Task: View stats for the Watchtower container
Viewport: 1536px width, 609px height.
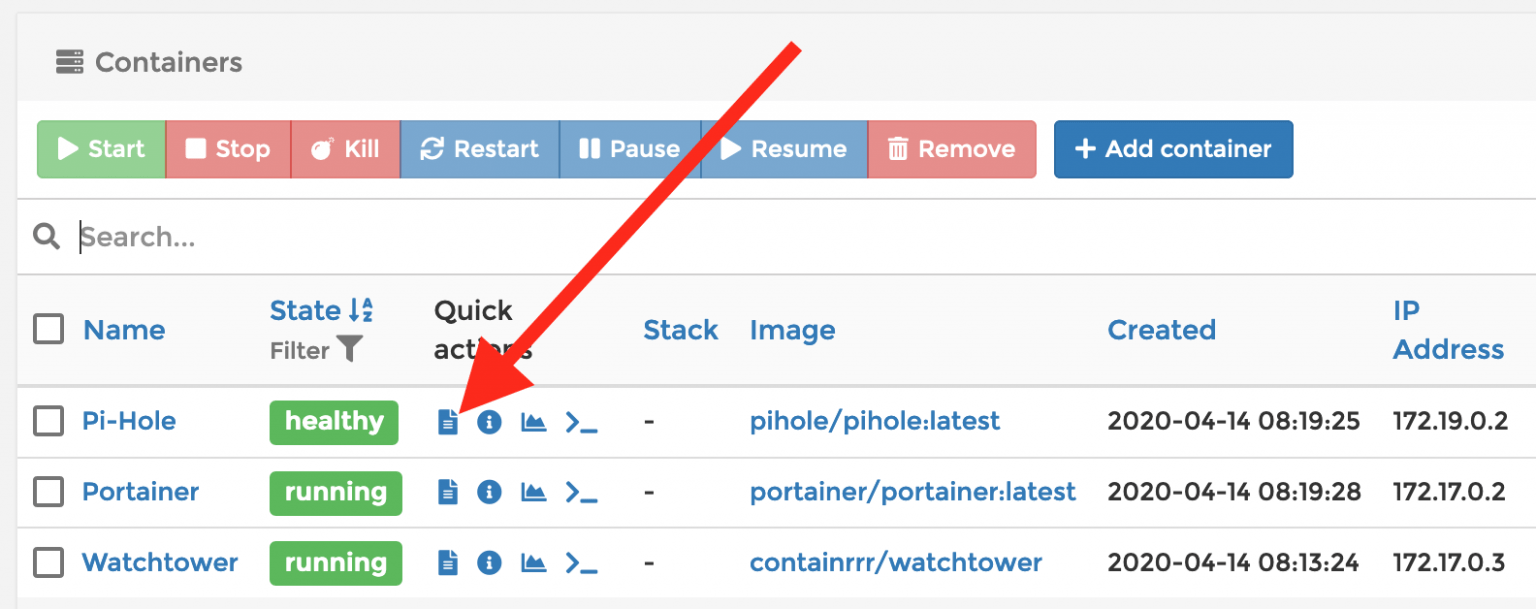Action: pyautogui.click(x=533, y=563)
